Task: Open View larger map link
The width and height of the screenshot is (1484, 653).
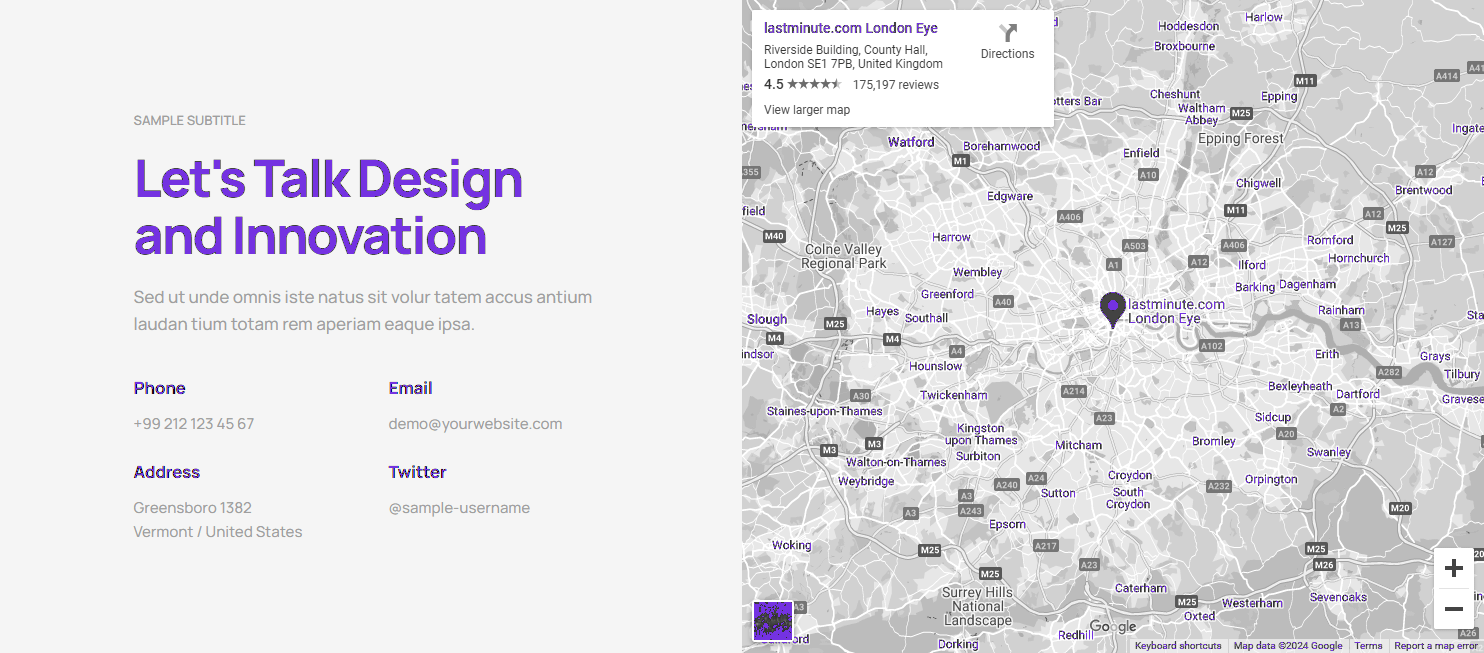Action: (807, 110)
